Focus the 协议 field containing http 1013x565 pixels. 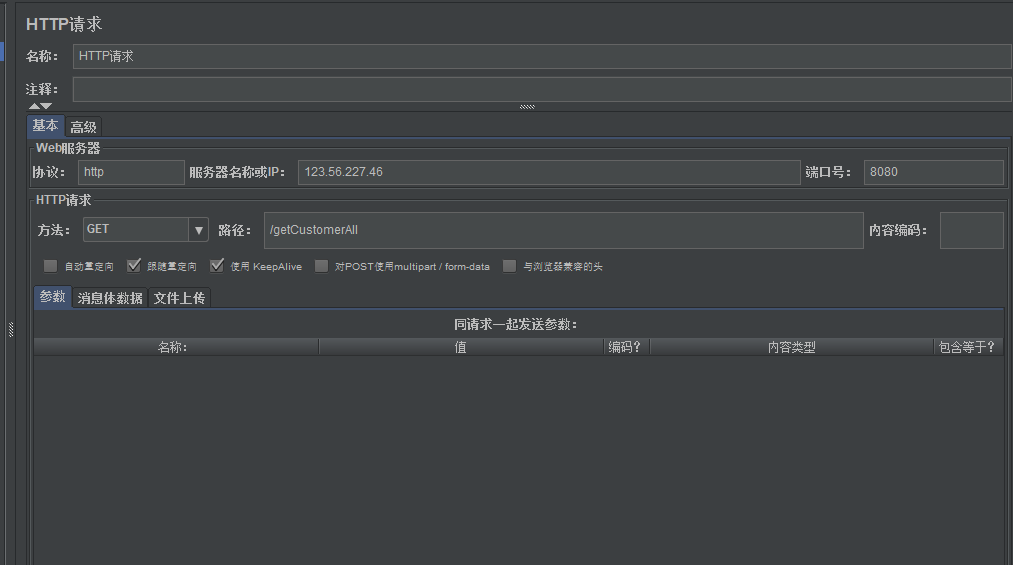click(131, 172)
